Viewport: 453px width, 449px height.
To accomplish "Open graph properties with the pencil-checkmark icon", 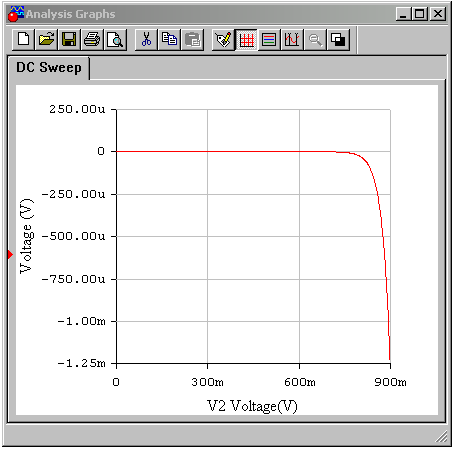I will tap(223, 40).
